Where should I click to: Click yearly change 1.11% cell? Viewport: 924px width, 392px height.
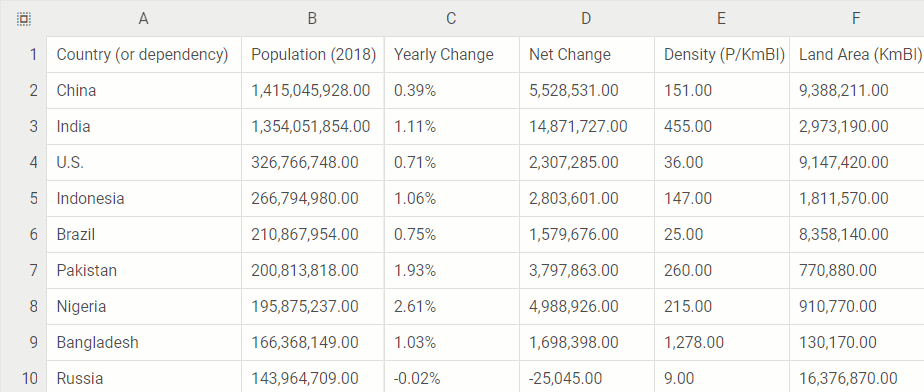click(451, 127)
